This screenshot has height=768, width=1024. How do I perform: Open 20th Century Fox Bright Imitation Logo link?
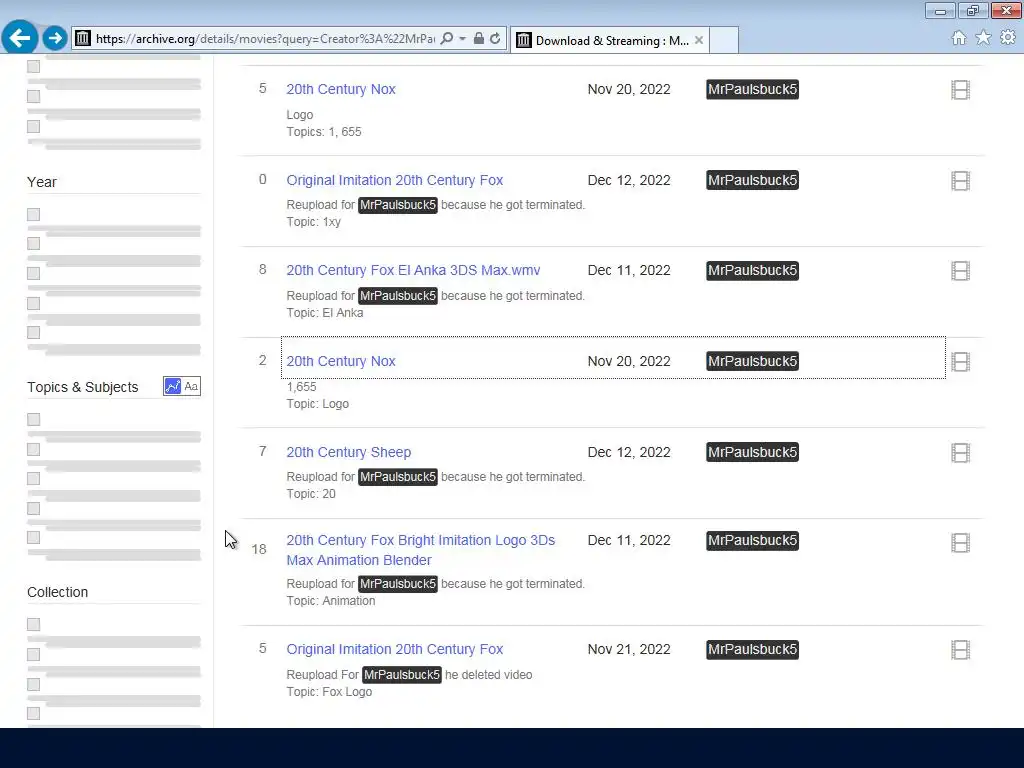pyautogui.click(x=421, y=550)
